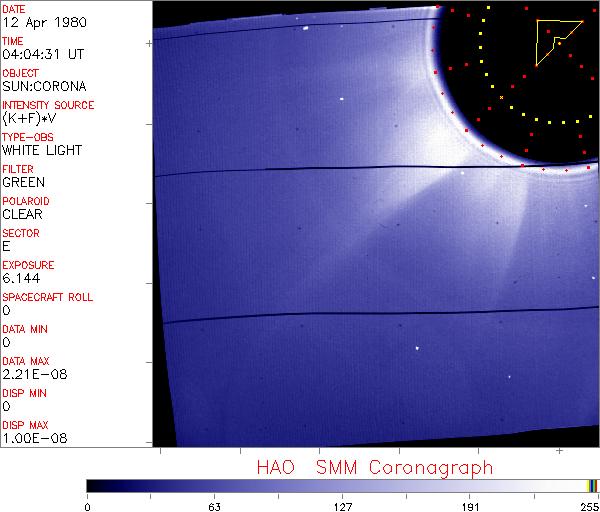Click the DATA MAX label

[x=26, y=361]
